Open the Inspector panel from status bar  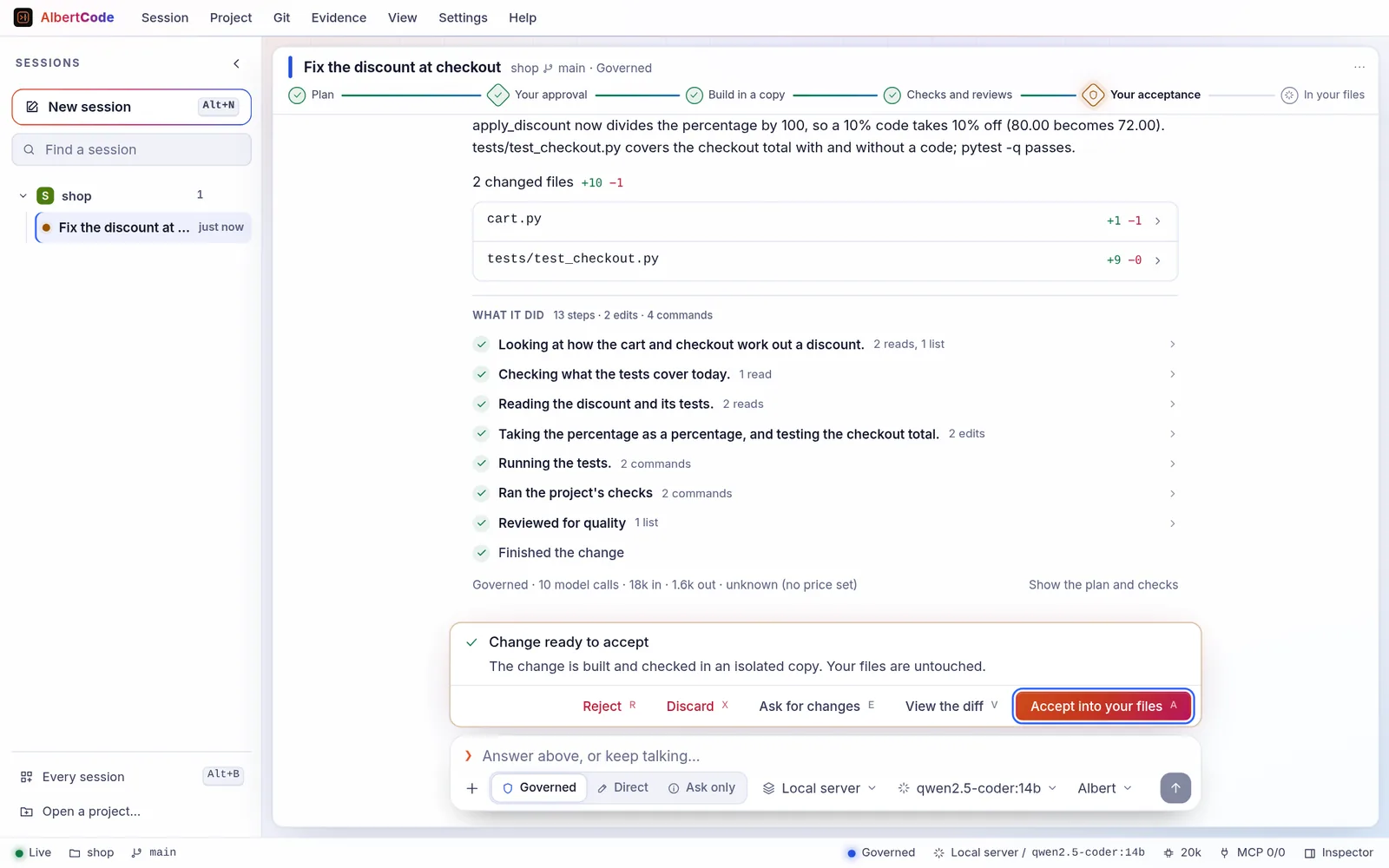click(1339, 852)
